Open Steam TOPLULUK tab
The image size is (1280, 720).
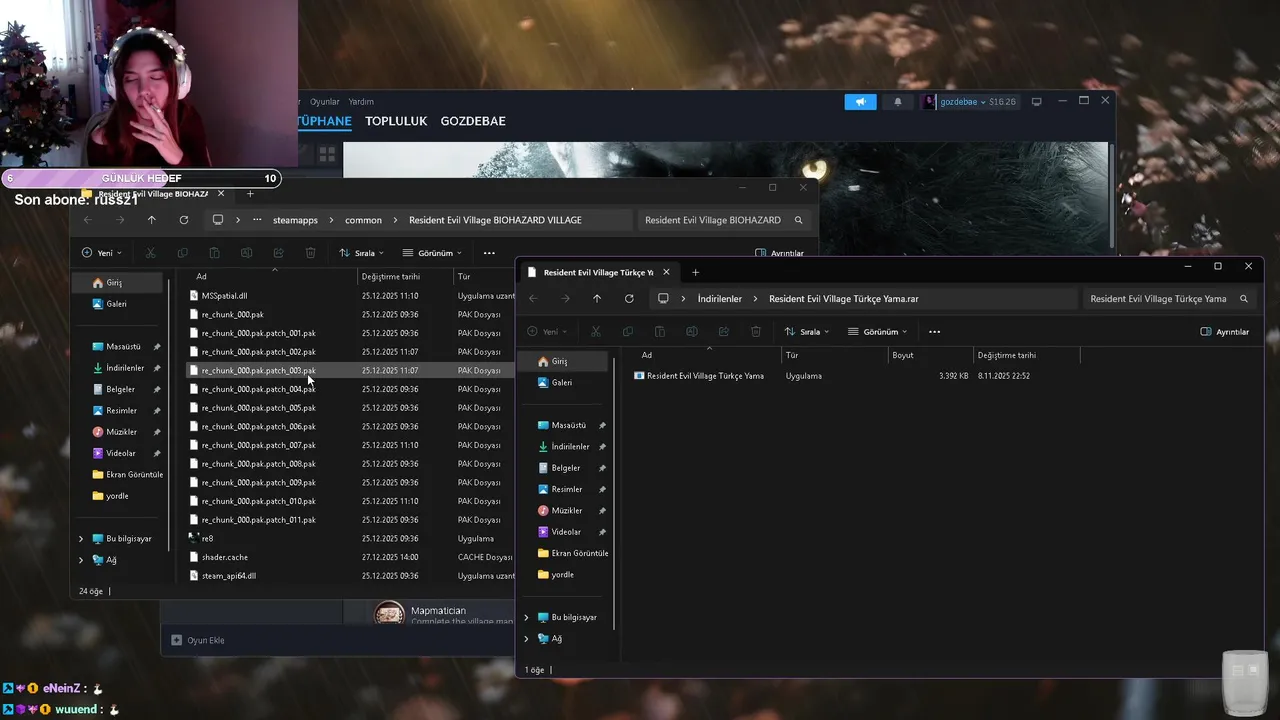coord(396,121)
